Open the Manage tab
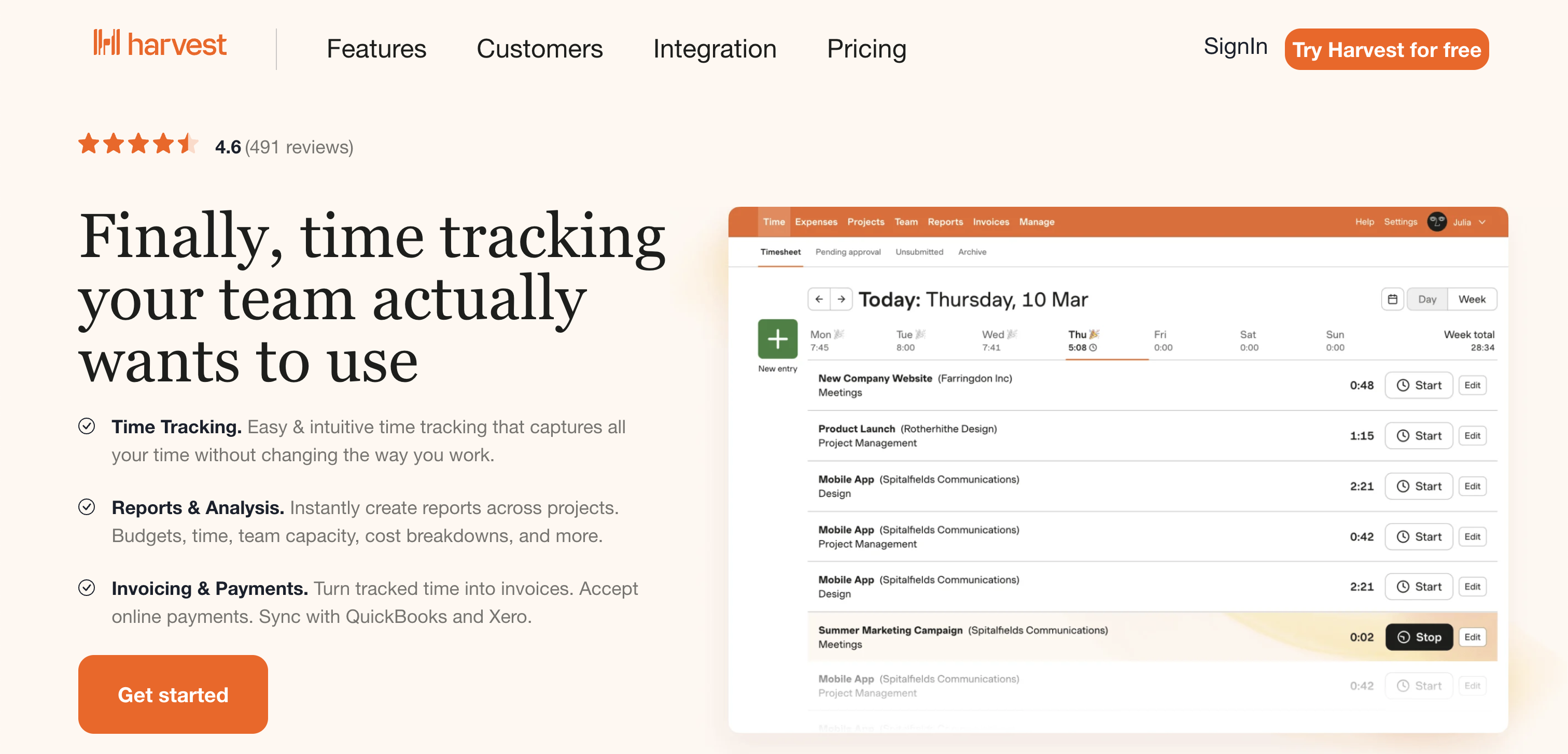The width and height of the screenshot is (1568, 754). click(1037, 221)
